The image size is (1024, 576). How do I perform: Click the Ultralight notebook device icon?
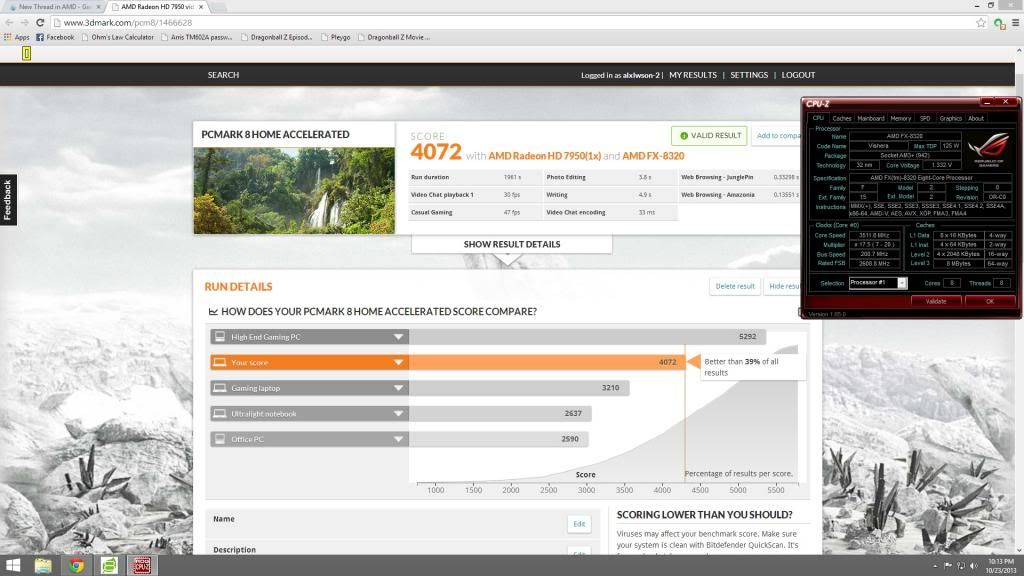pos(220,413)
